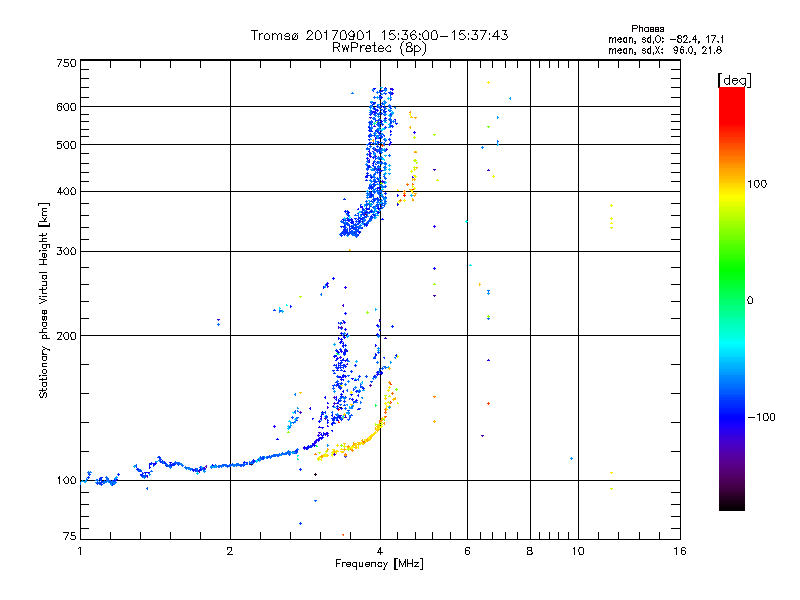
Task: Click the "500" height axis tick label
Action: [x=66, y=145]
